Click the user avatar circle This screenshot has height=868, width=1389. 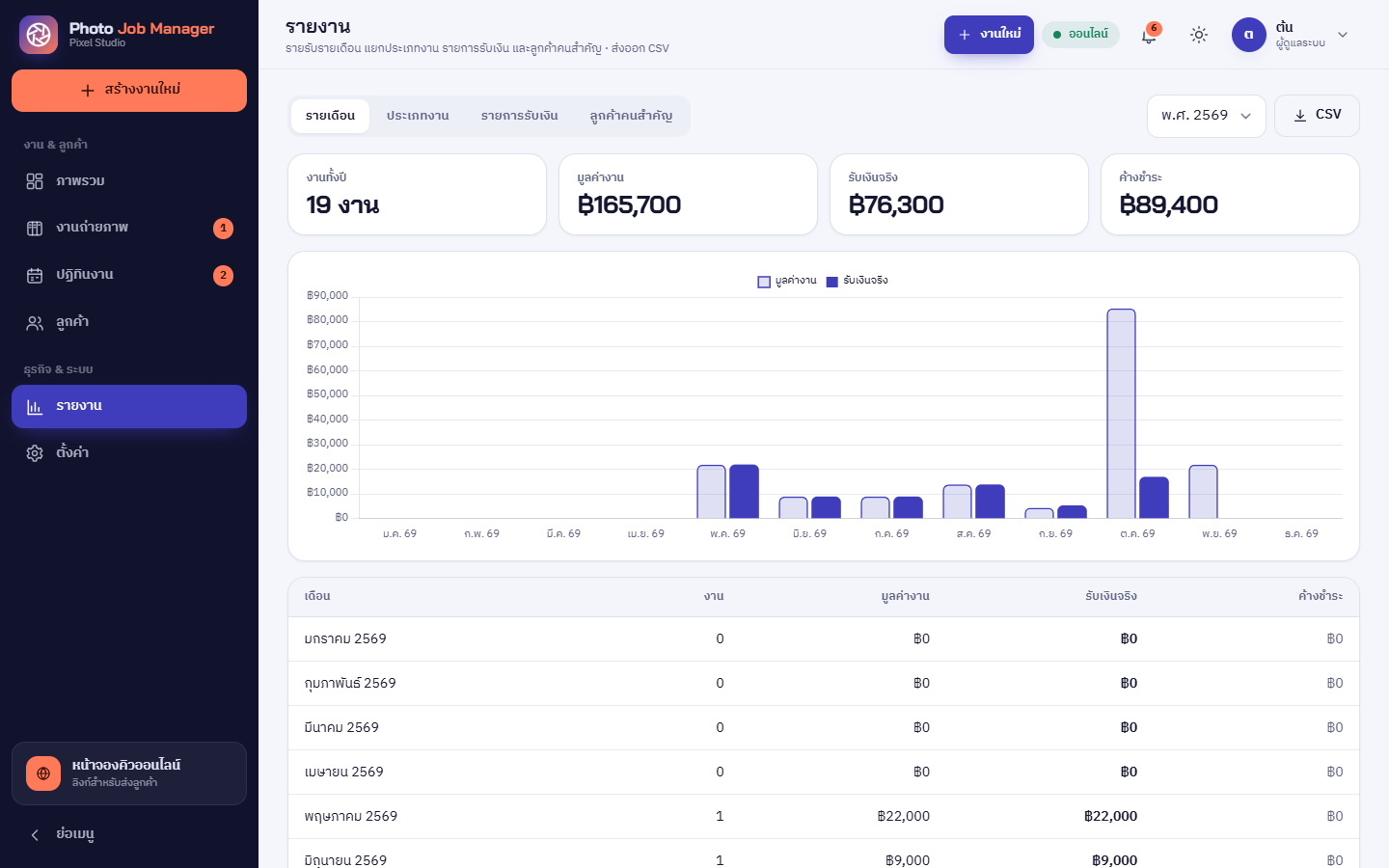1248,35
